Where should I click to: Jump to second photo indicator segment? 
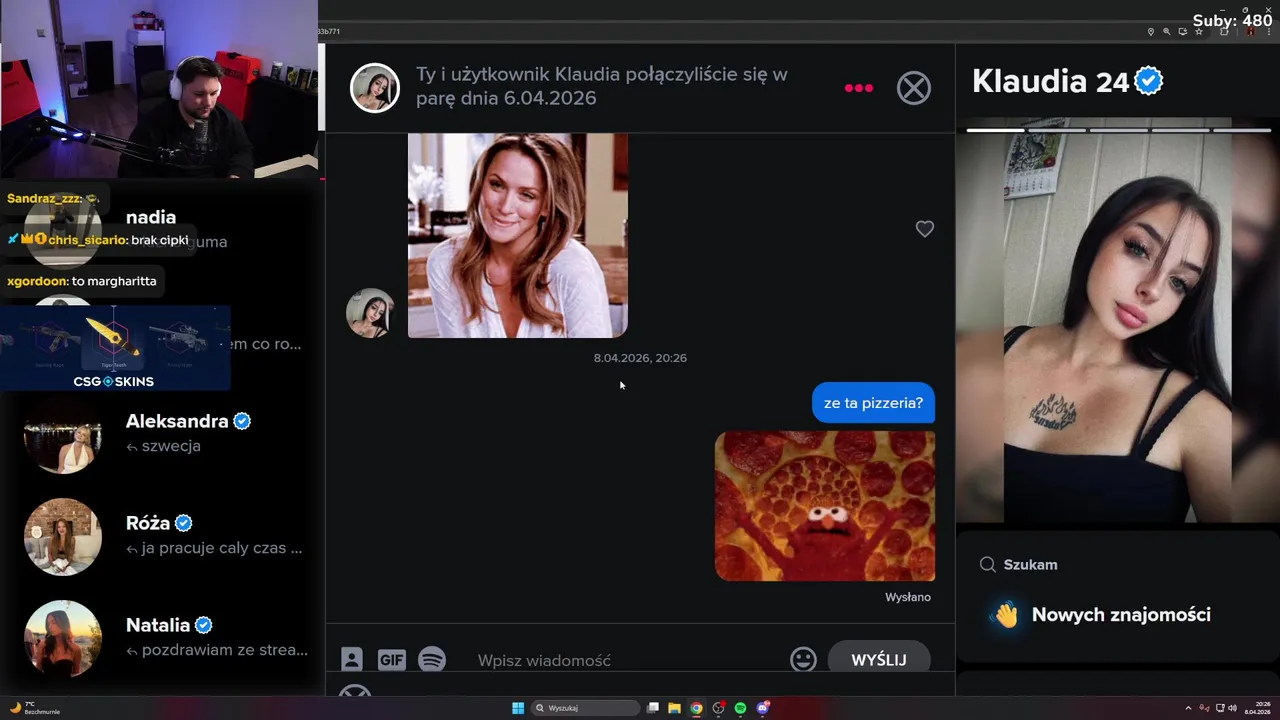pos(1056,130)
